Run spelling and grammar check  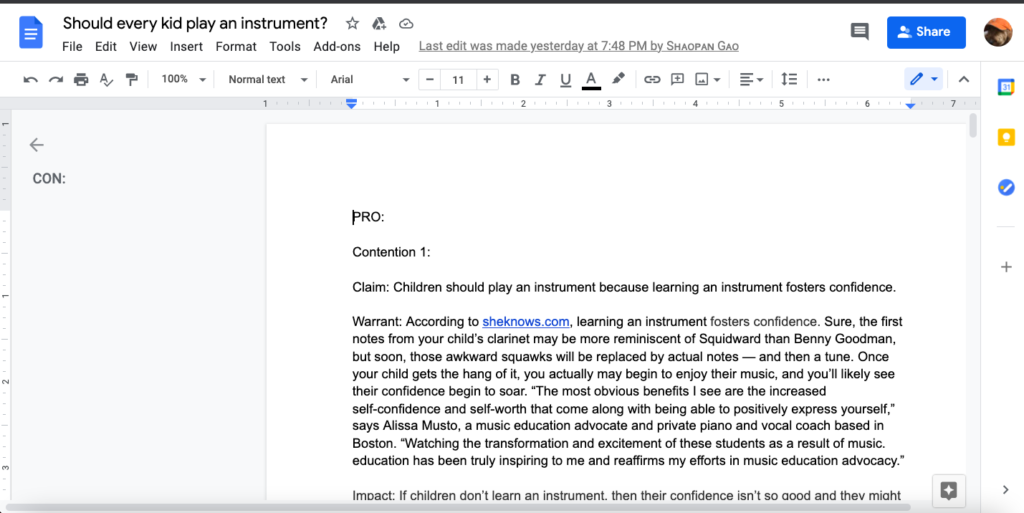click(106, 80)
